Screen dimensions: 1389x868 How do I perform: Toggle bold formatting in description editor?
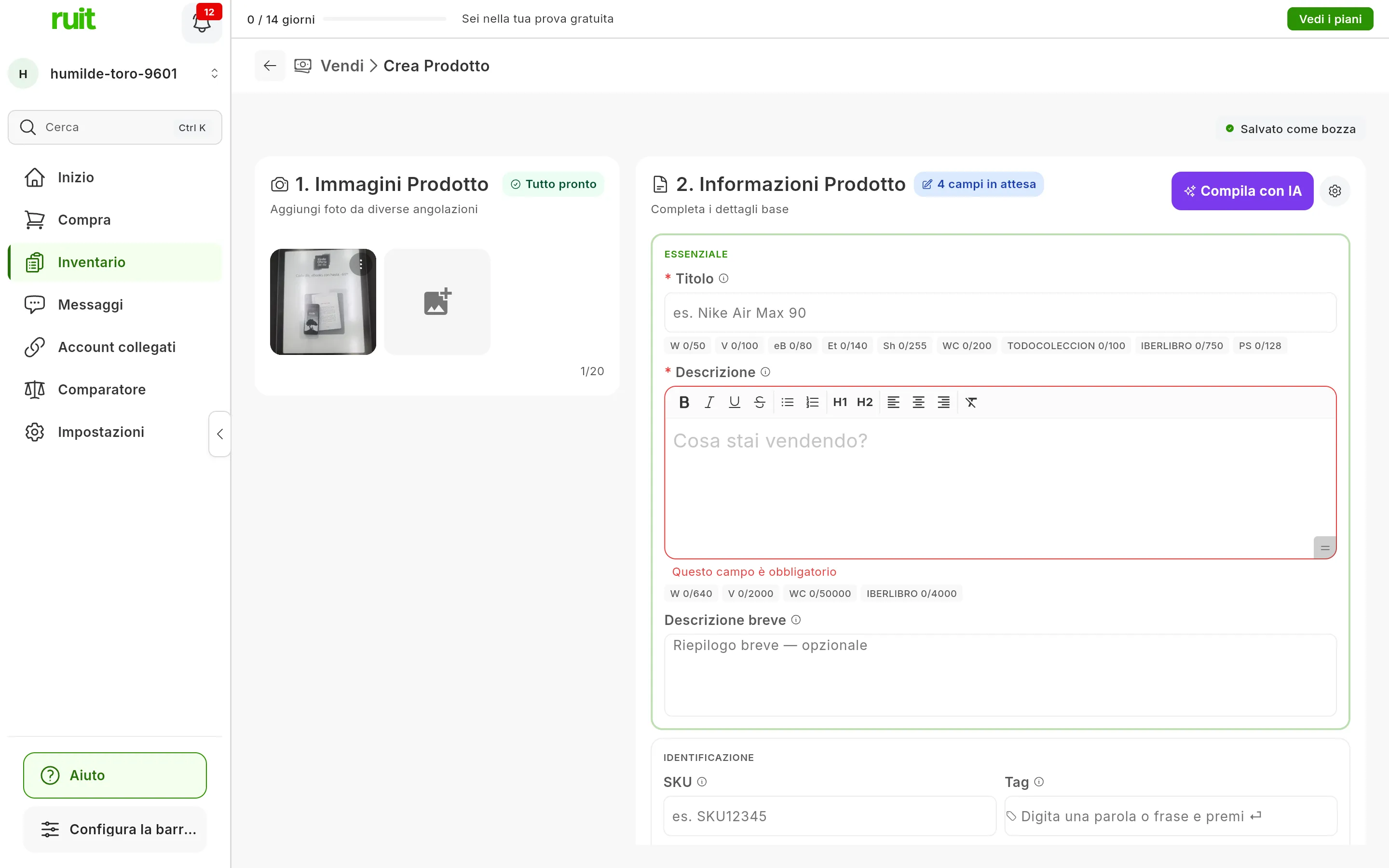point(683,403)
